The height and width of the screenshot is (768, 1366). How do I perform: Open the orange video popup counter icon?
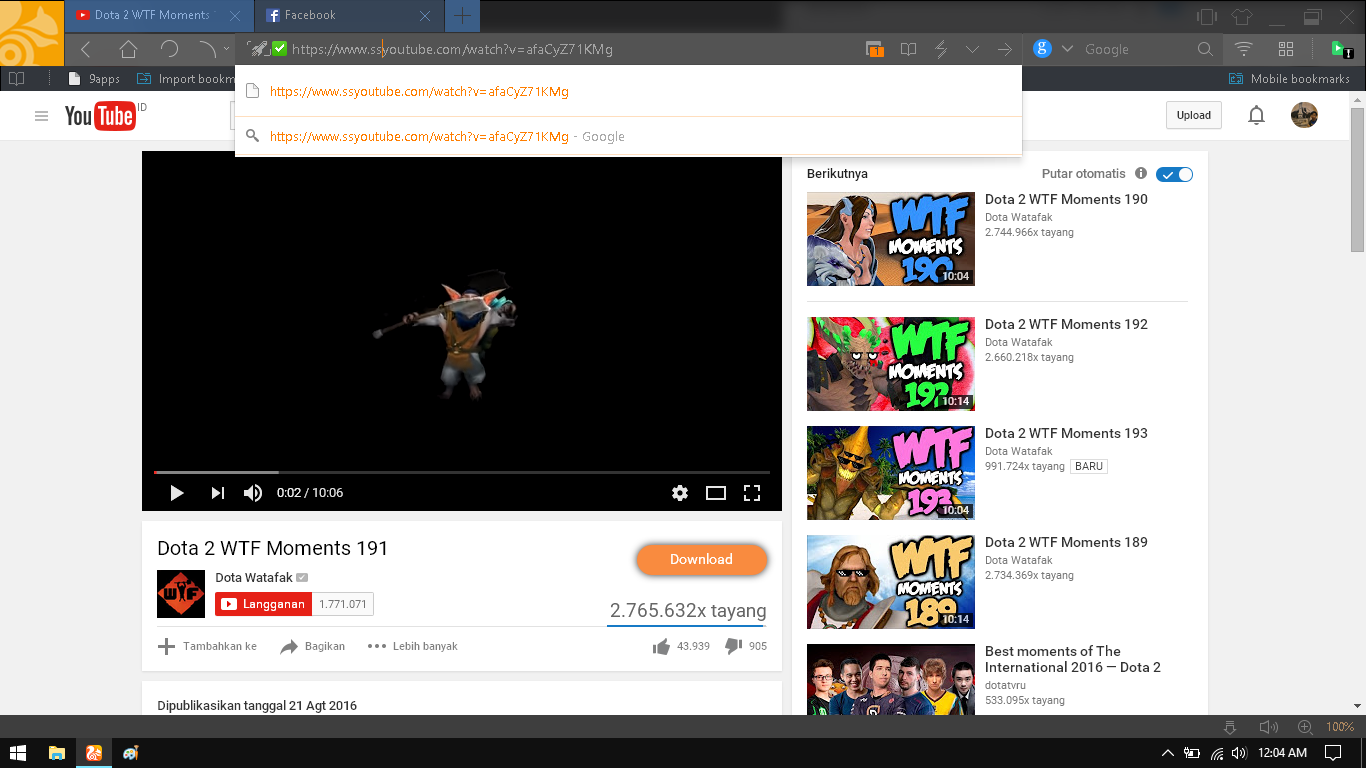click(875, 49)
